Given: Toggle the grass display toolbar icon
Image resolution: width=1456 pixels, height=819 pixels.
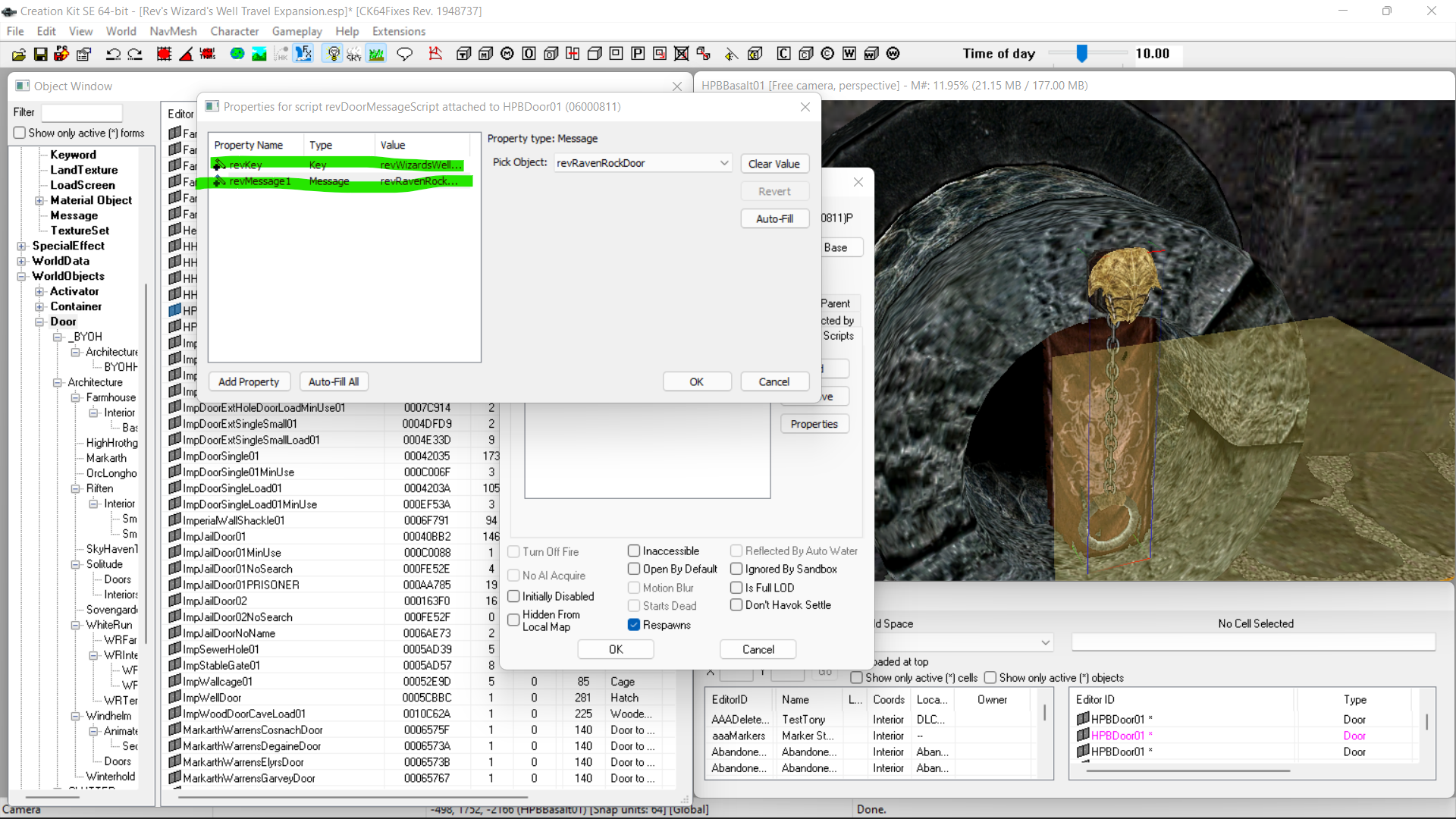Looking at the screenshot, I should tap(376, 54).
